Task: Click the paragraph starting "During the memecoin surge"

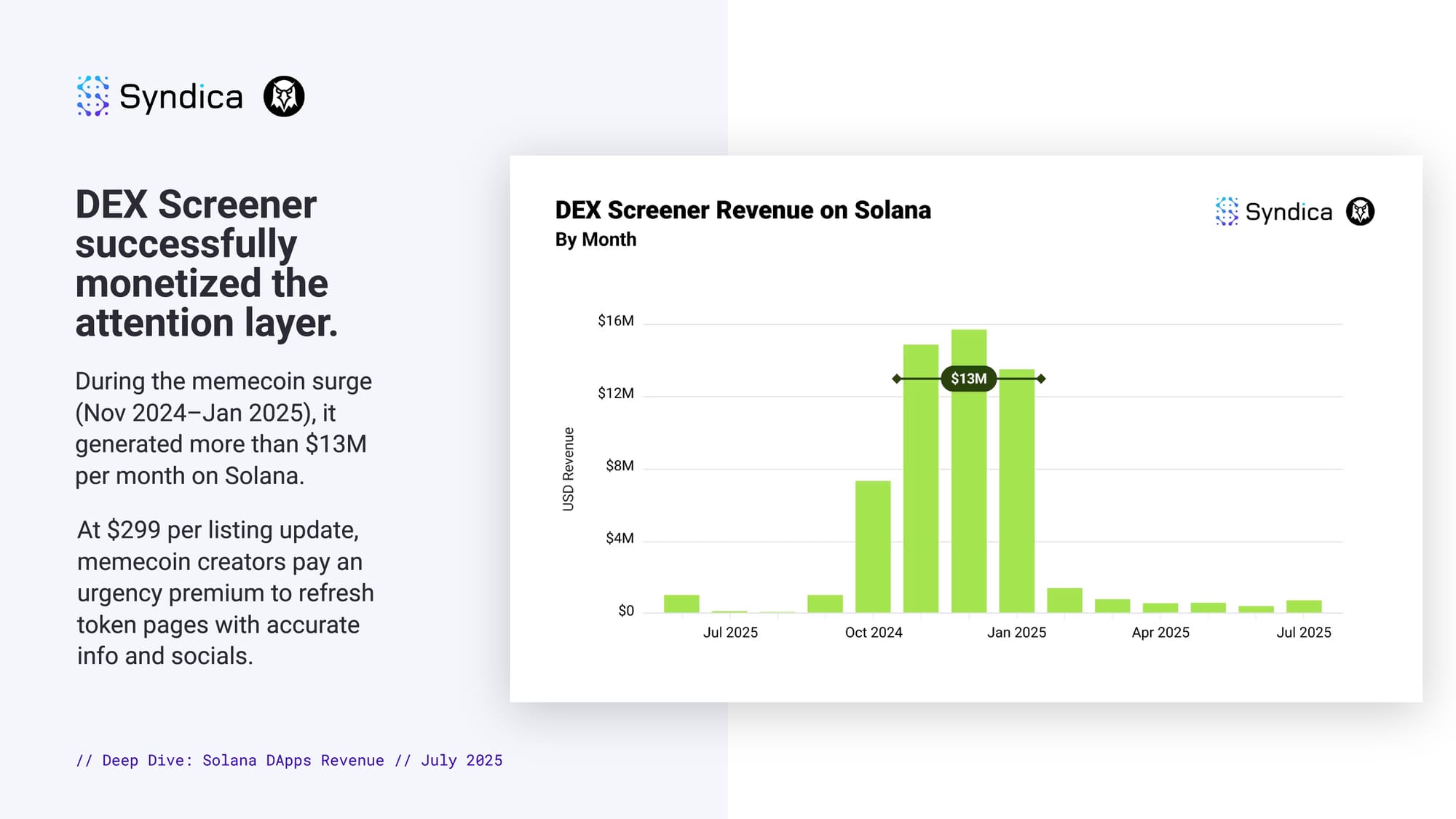Action: coord(223,428)
